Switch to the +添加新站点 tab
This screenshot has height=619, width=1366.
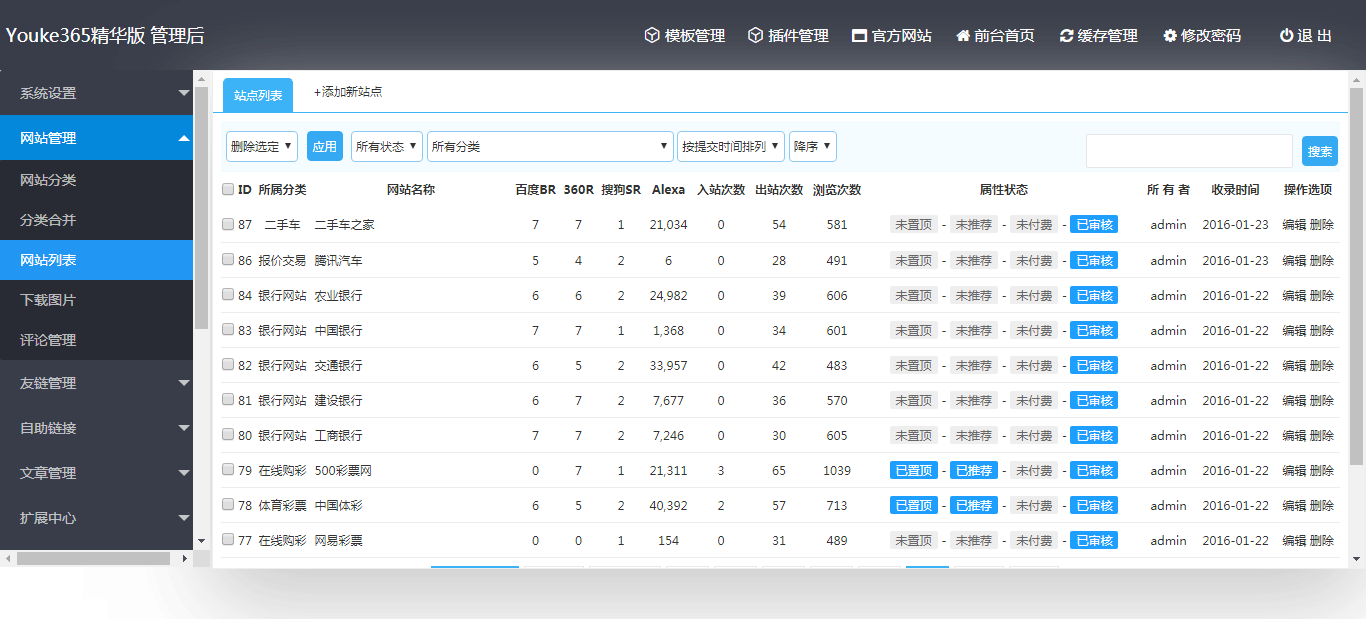(348, 92)
